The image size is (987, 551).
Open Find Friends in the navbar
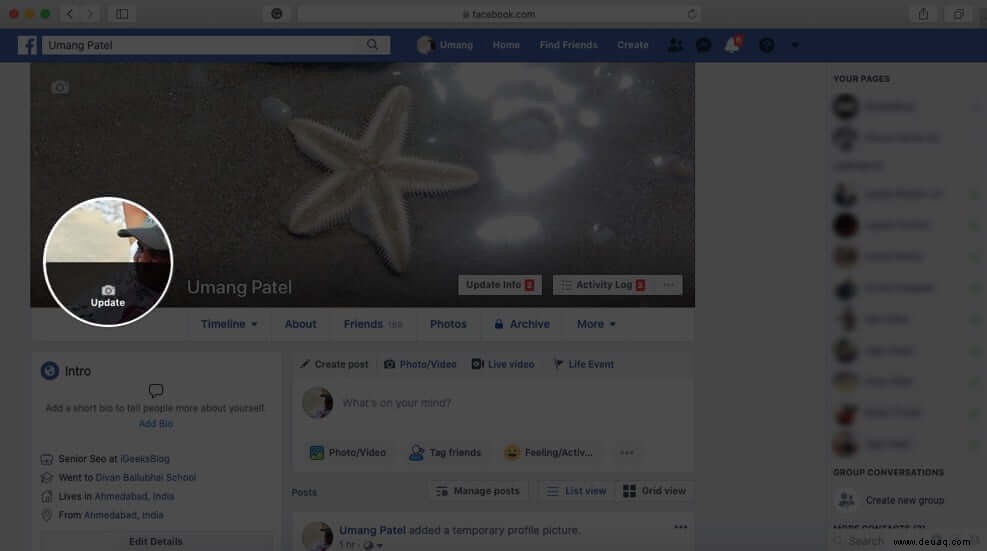click(568, 45)
